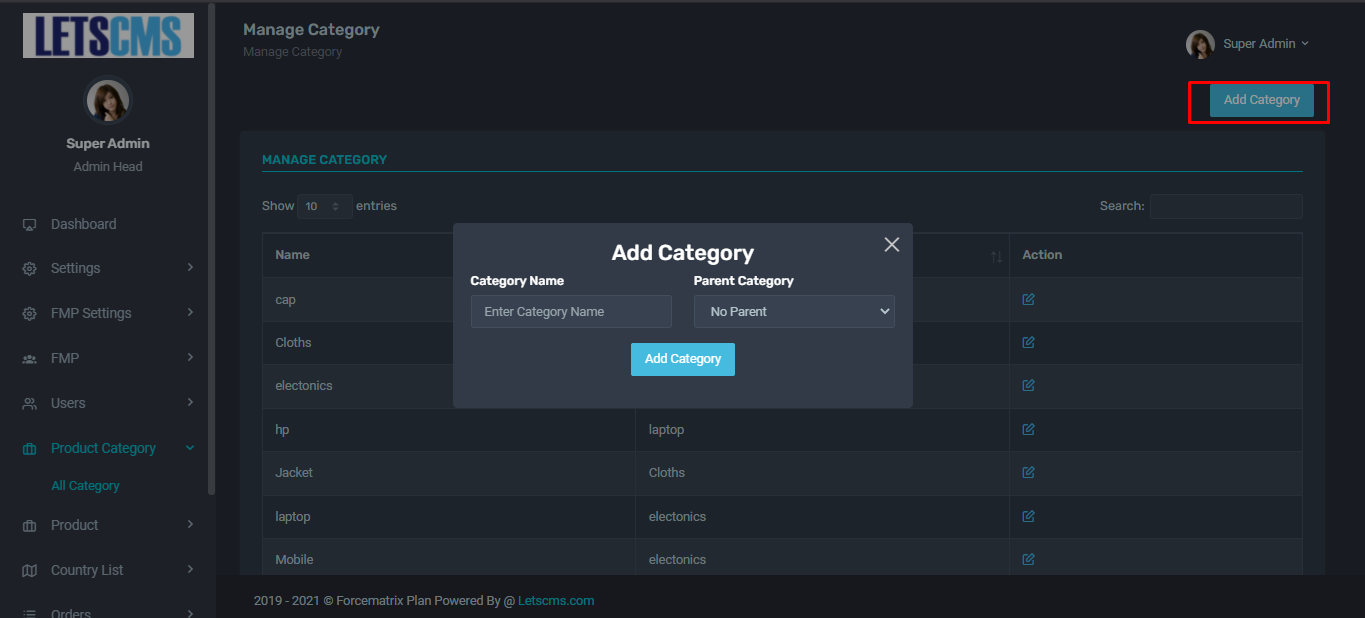Click the edit icon for hp row
The image size is (1365, 618).
[x=1028, y=430]
